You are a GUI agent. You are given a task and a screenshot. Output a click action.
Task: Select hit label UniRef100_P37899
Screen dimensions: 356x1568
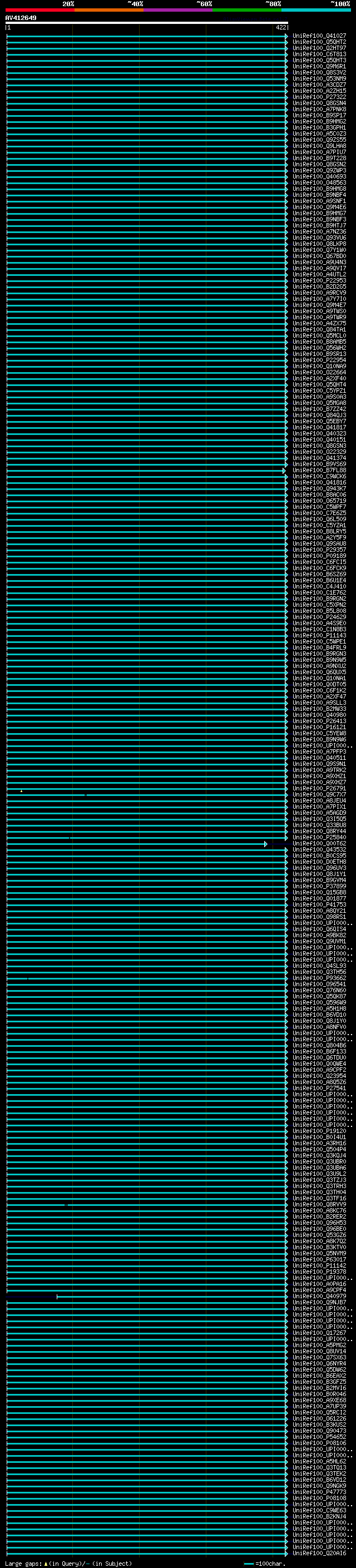tap(319, 886)
